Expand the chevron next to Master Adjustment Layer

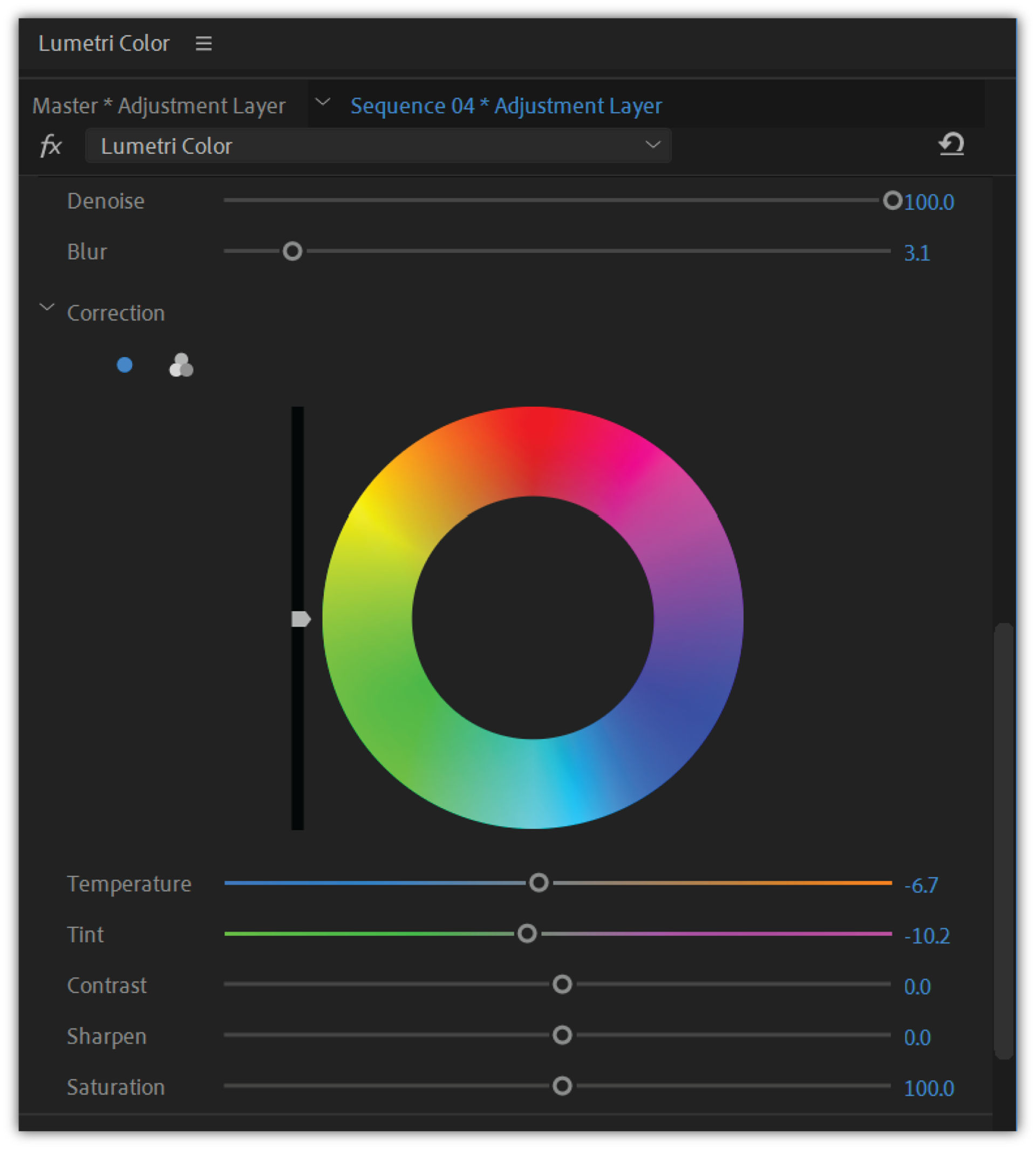coord(323,104)
